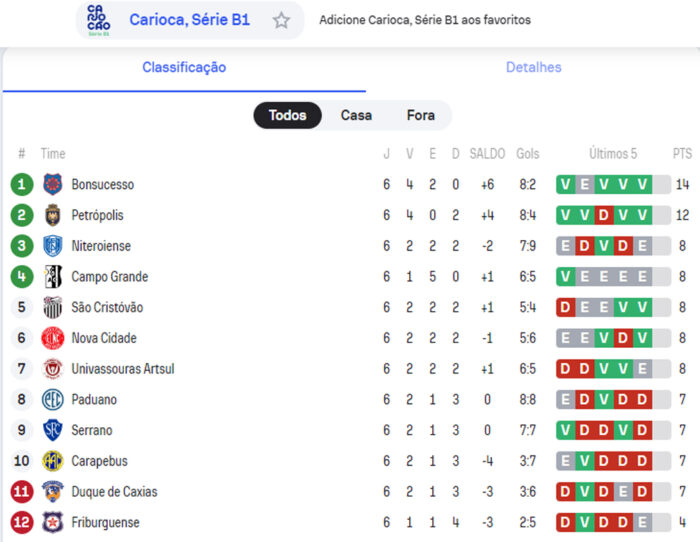Click the favorite star icon
The image size is (700, 542).
tap(281, 20)
